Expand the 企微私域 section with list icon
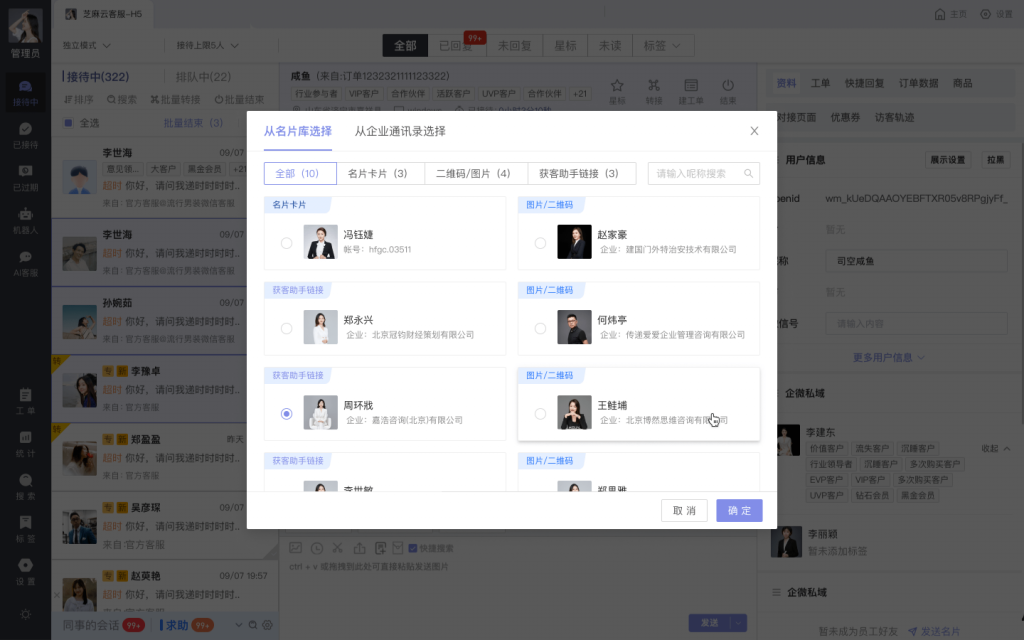 pos(776,592)
